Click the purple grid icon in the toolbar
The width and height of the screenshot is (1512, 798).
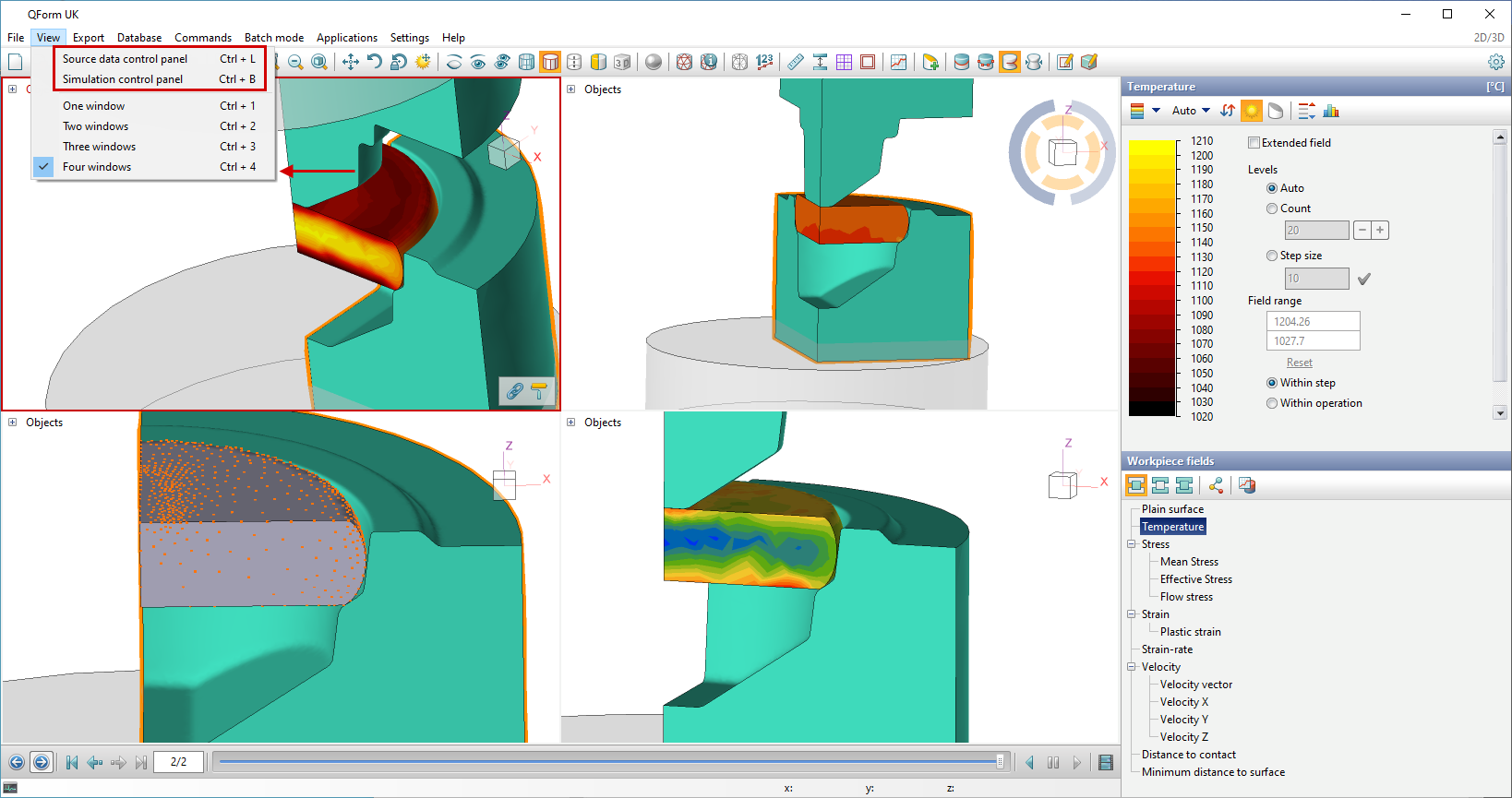click(844, 62)
